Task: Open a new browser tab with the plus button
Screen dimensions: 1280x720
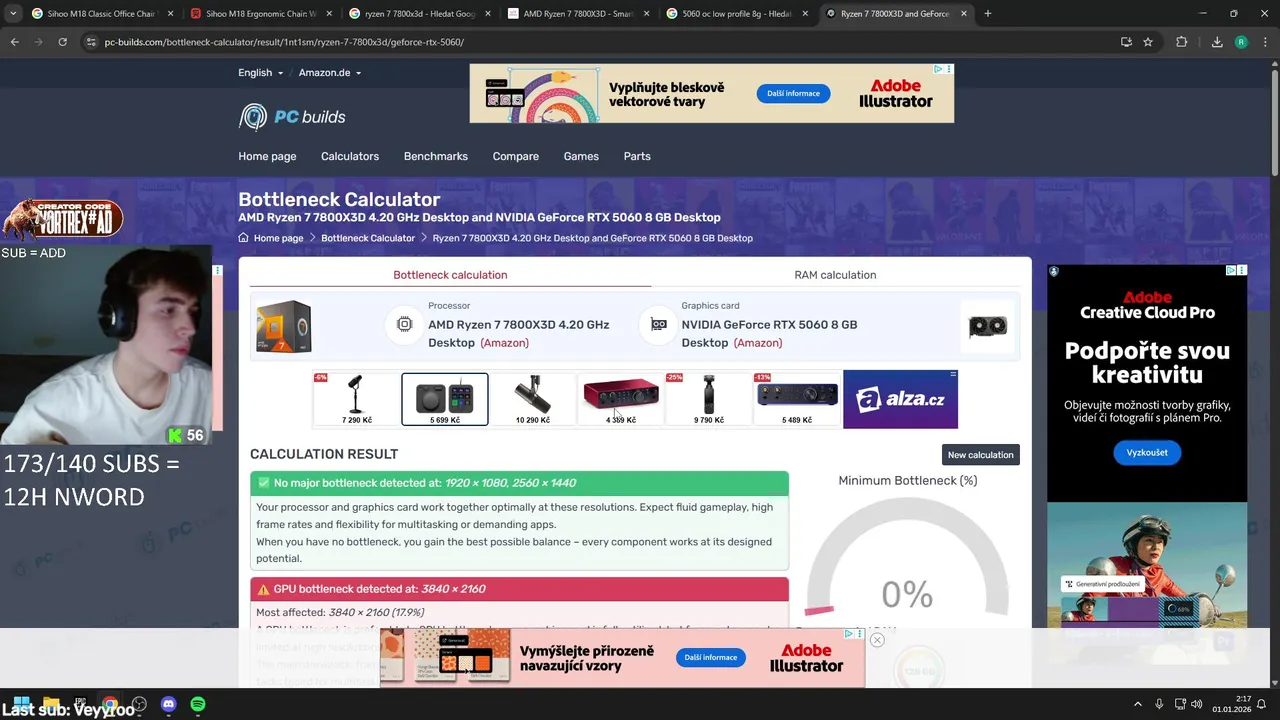Action: point(988,14)
